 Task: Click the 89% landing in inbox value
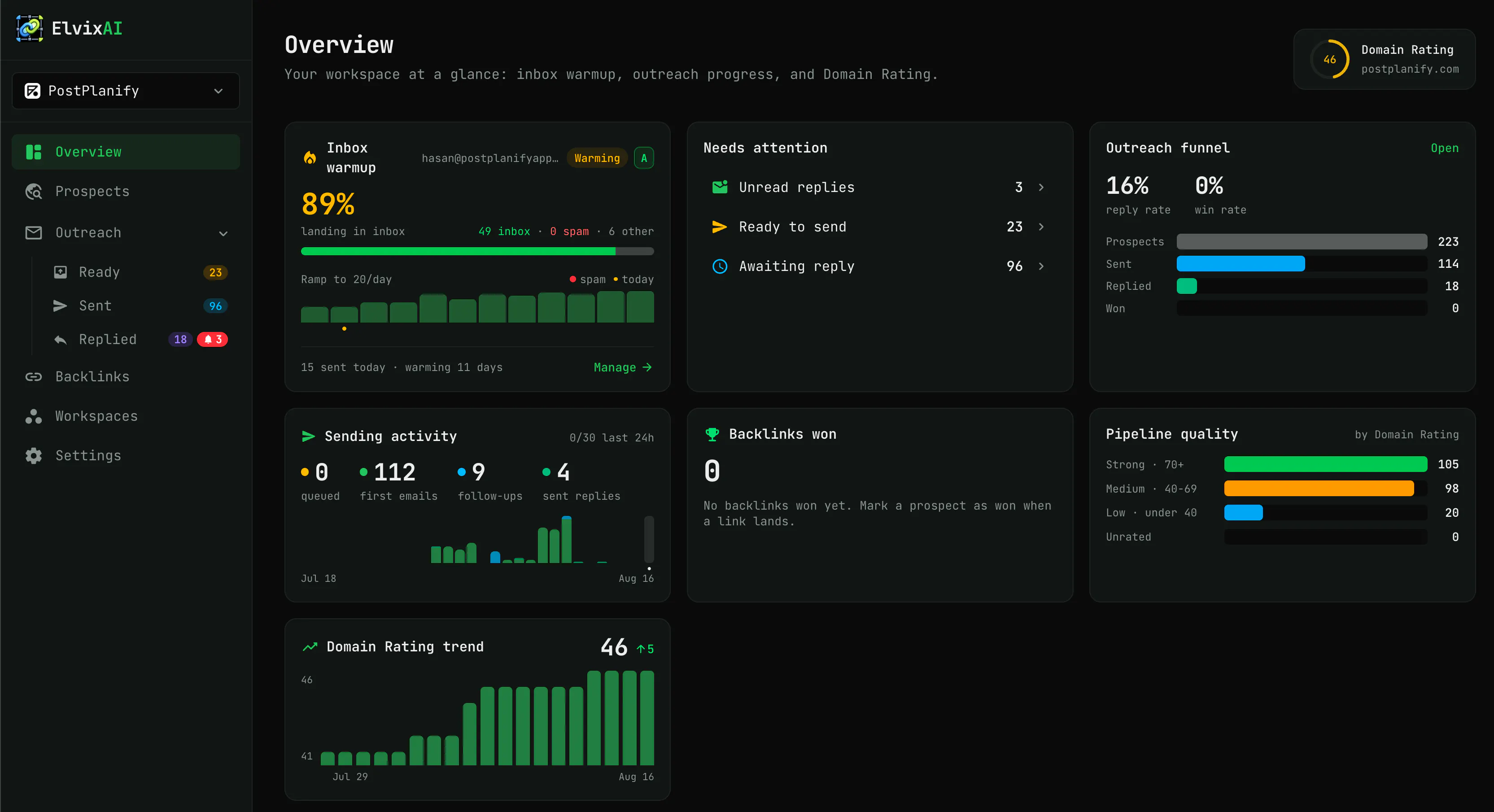[328, 204]
